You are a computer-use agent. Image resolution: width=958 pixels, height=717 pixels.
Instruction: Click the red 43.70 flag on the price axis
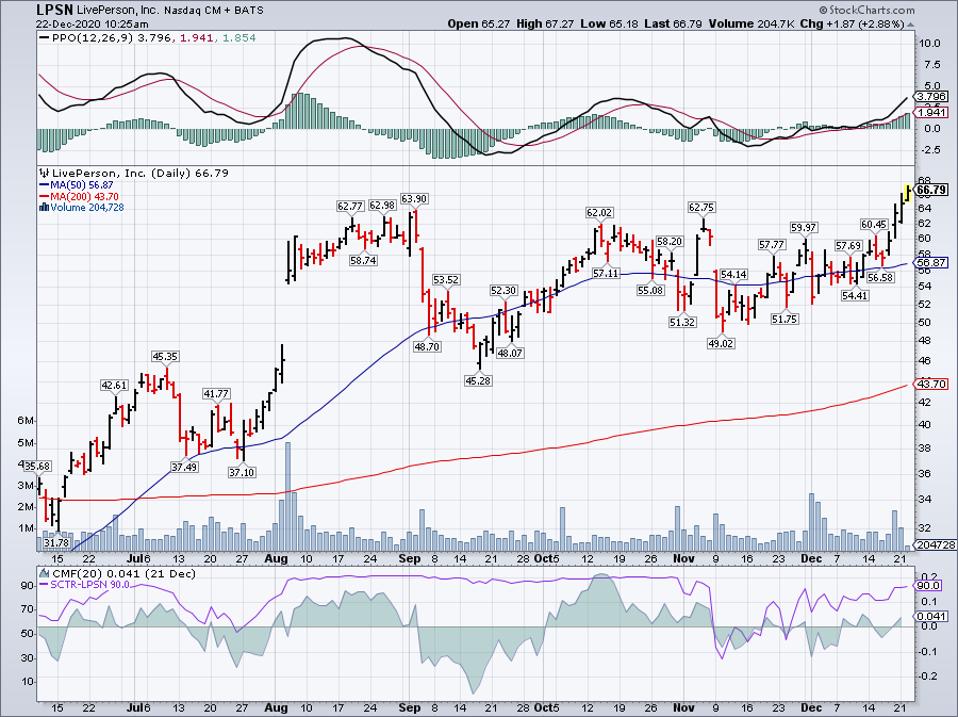tap(932, 384)
